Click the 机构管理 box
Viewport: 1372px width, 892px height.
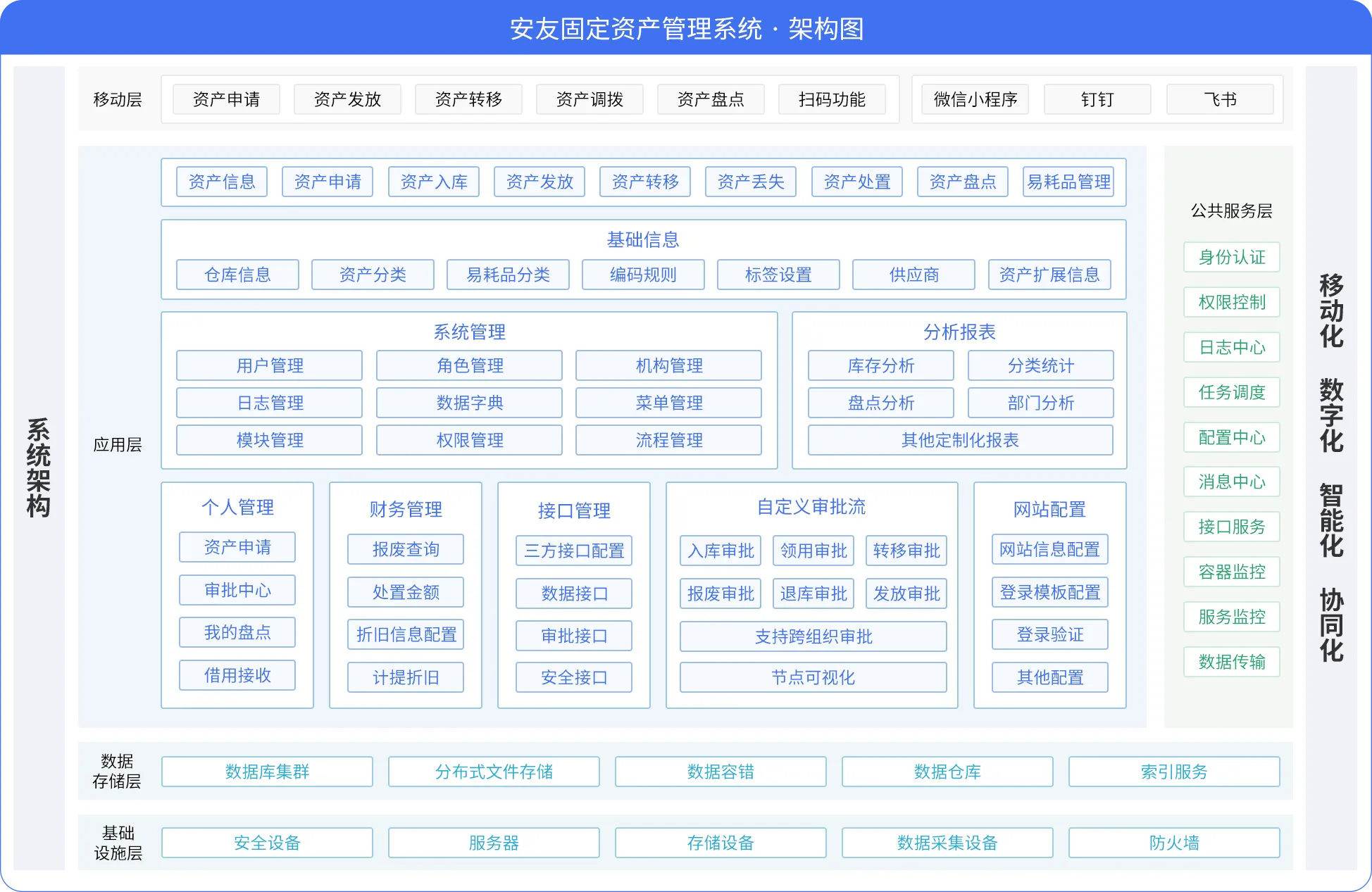pyautogui.click(x=669, y=365)
